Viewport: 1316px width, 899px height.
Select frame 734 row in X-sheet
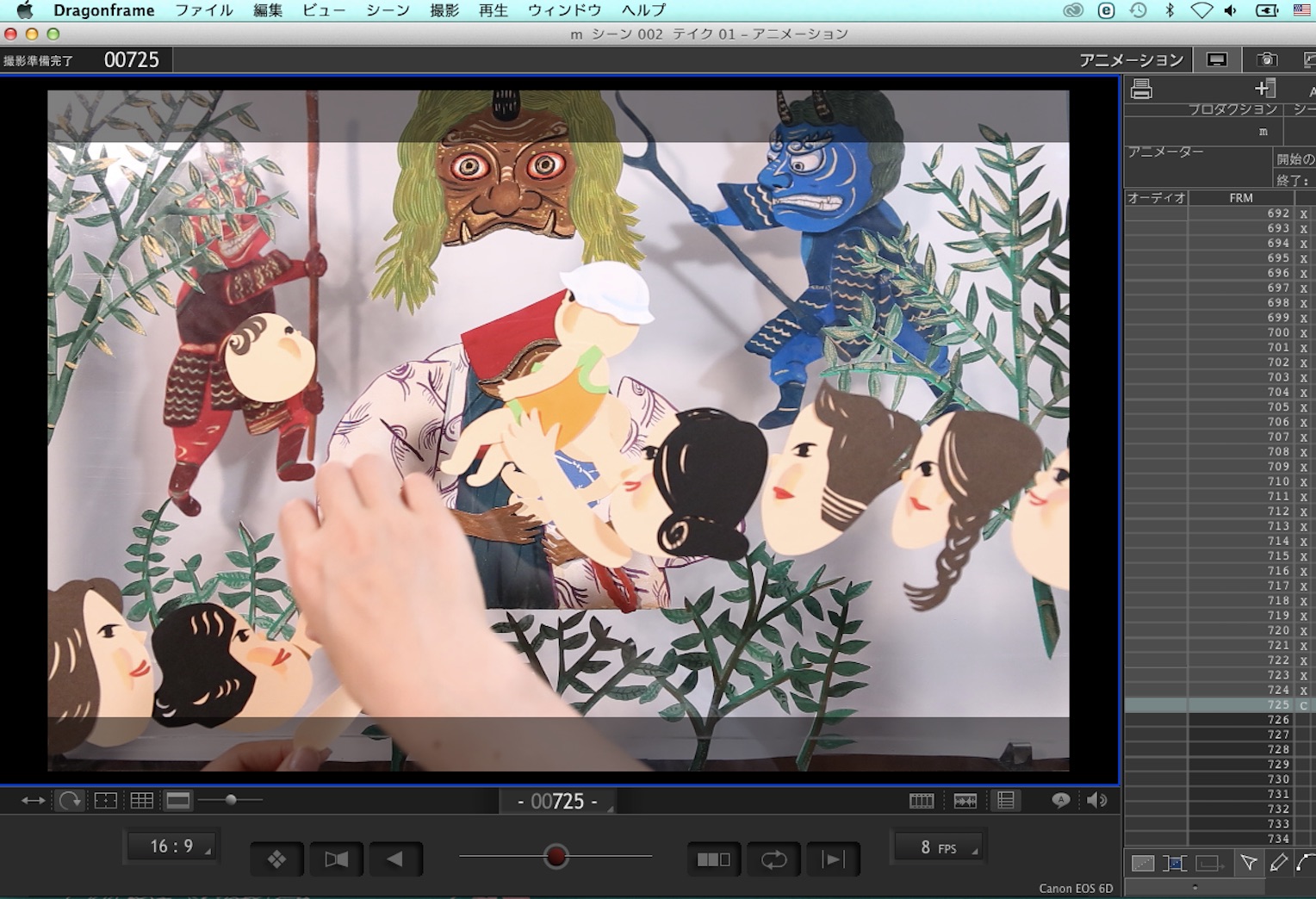coord(1220,839)
